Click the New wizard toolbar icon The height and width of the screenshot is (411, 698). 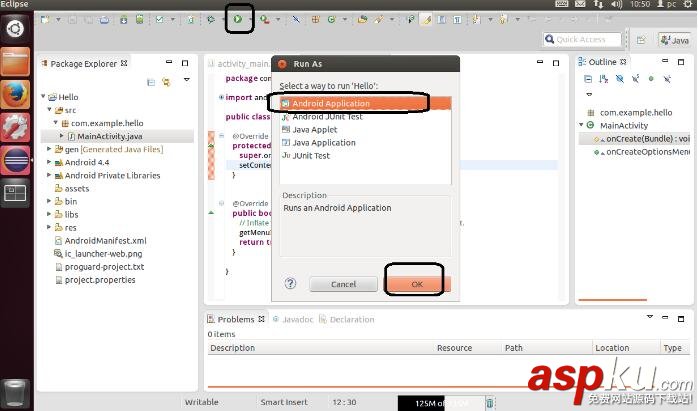click(45, 20)
